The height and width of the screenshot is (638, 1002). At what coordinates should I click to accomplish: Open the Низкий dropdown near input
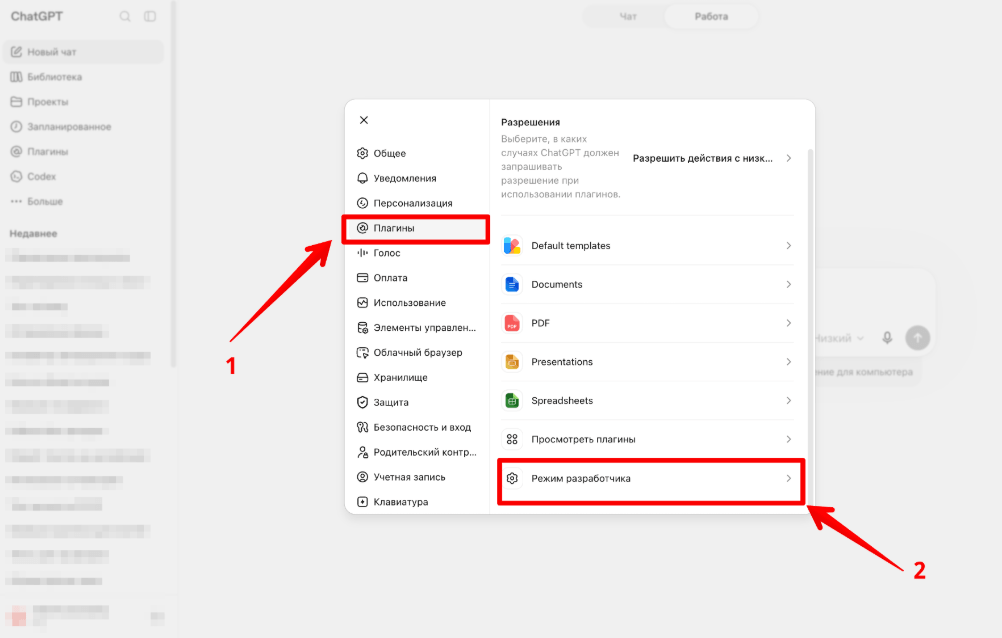click(839, 338)
